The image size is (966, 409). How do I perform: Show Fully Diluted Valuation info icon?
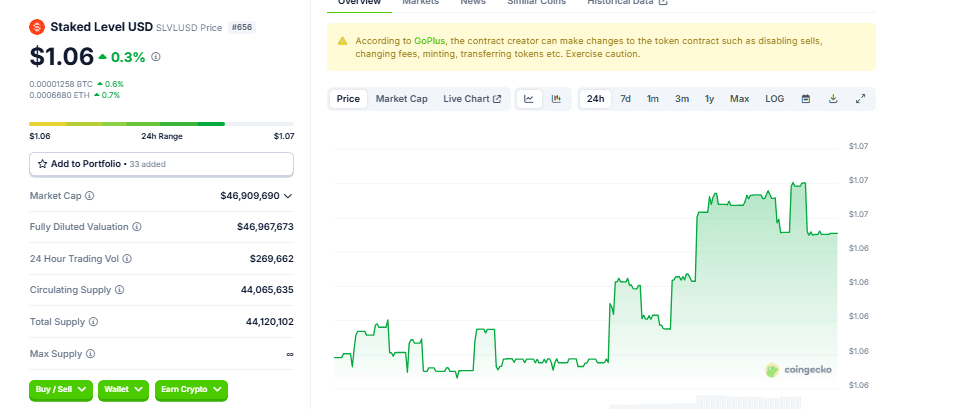click(x=137, y=227)
